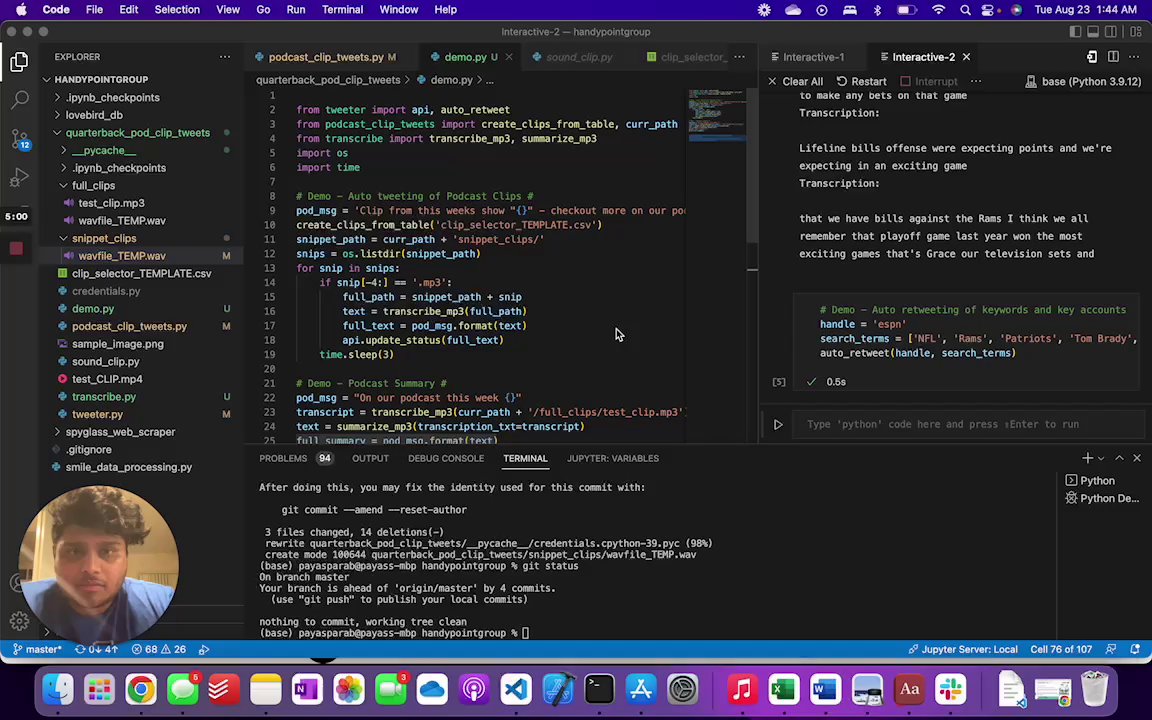Open Spotlight search in menu bar
This screenshot has height=720, width=1152.
(x=965, y=10)
